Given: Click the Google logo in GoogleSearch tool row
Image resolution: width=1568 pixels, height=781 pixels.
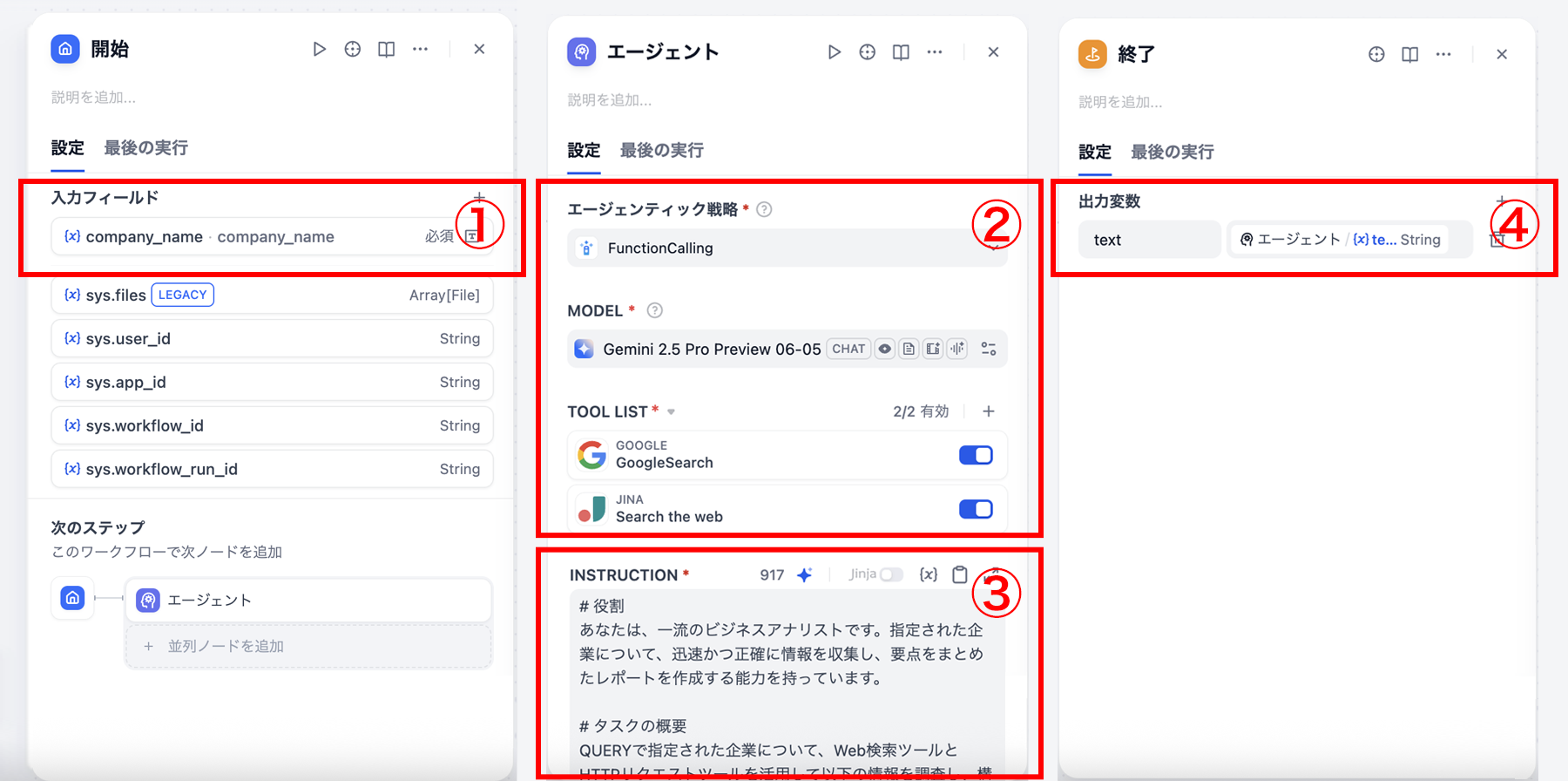Looking at the screenshot, I should click(x=592, y=455).
